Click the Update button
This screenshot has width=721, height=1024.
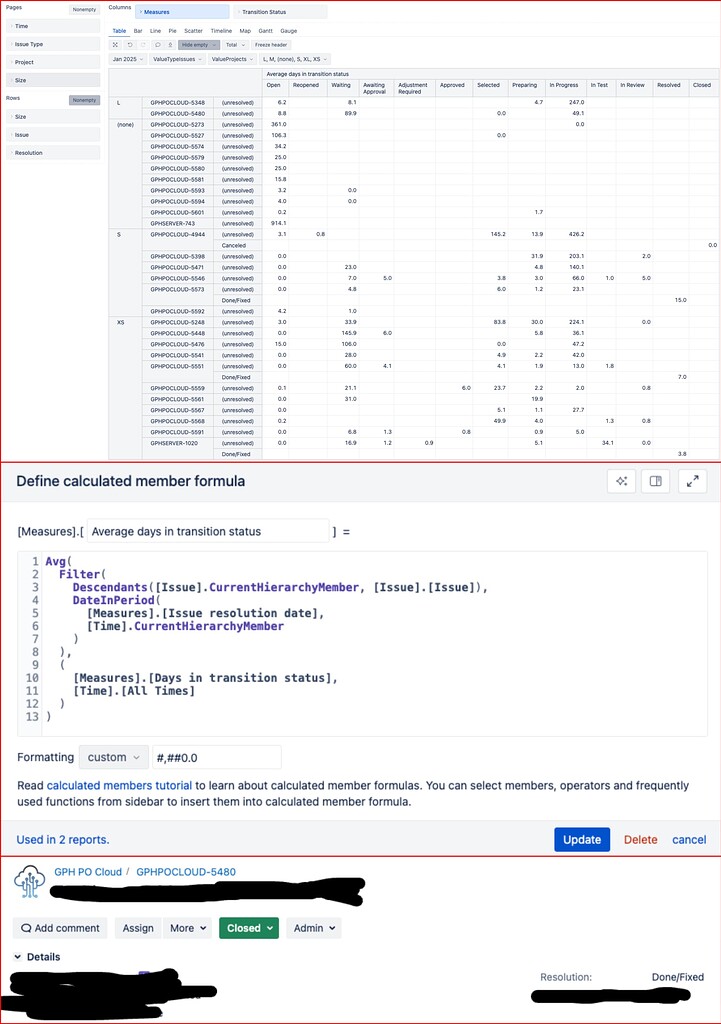(x=582, y=840)
